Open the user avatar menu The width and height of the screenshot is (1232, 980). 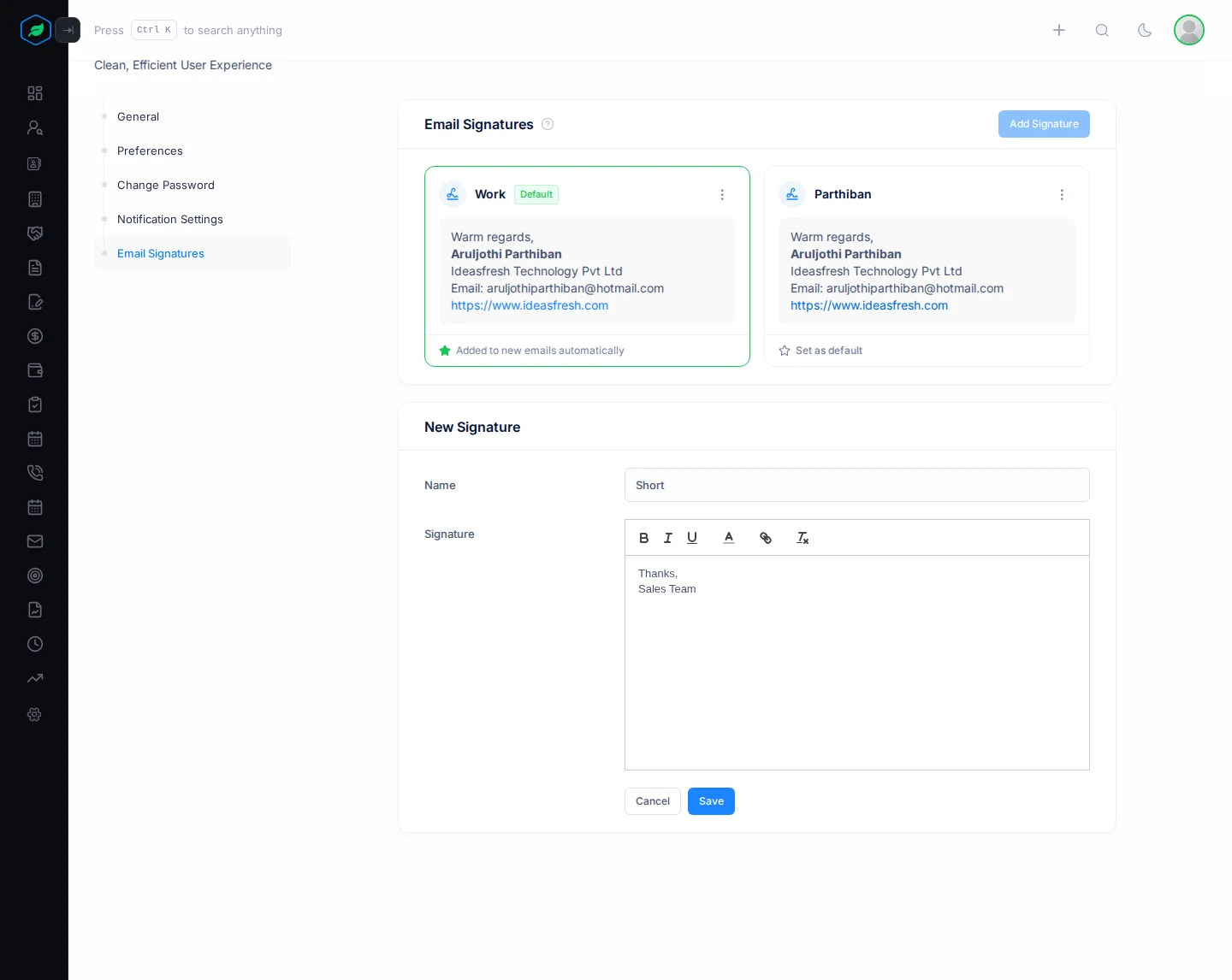(1189, 30)
